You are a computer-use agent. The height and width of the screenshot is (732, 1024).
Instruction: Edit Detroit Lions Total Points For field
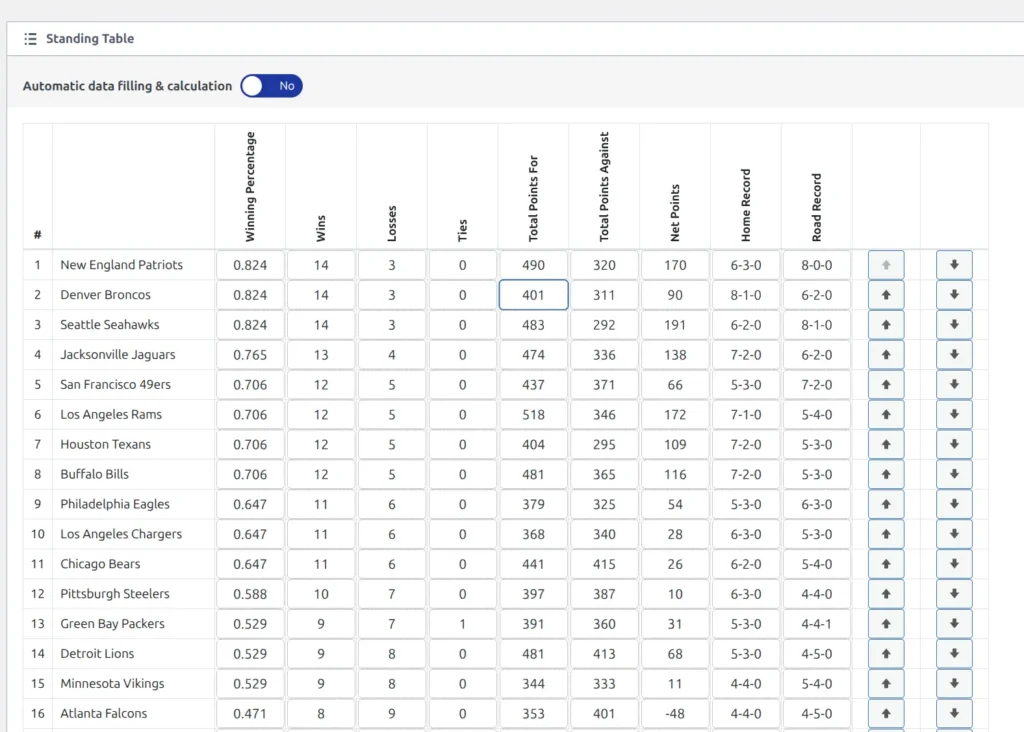pos(533,654)
